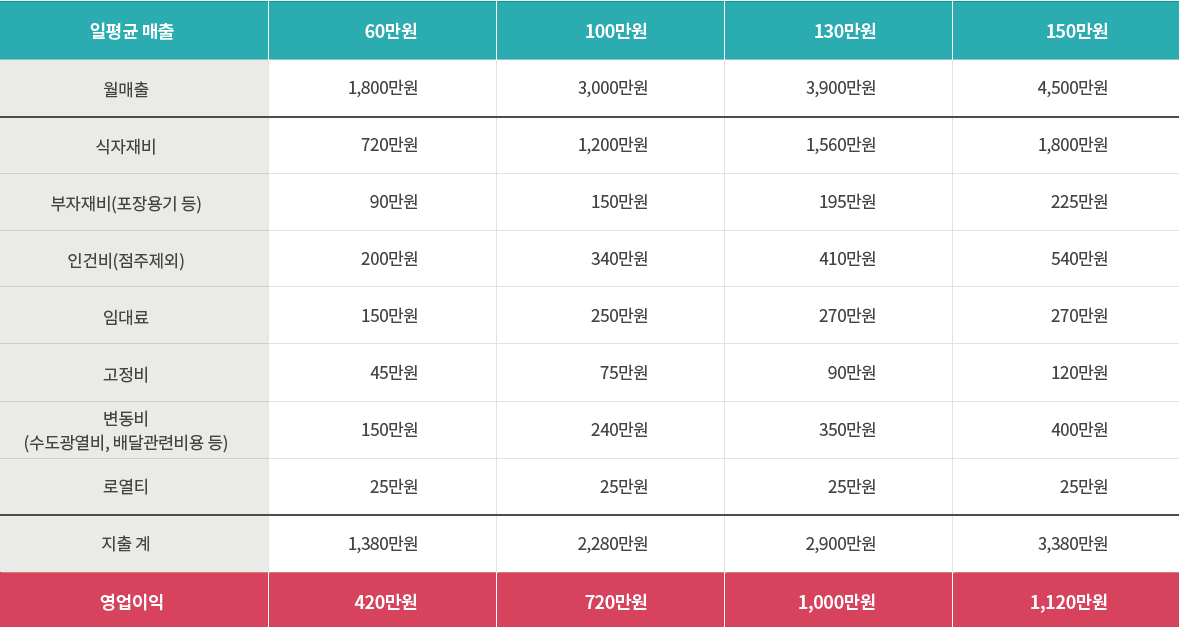Click the 로열티 row label
This screenshot has width=1179, height=627.
[x=134, y=486]
